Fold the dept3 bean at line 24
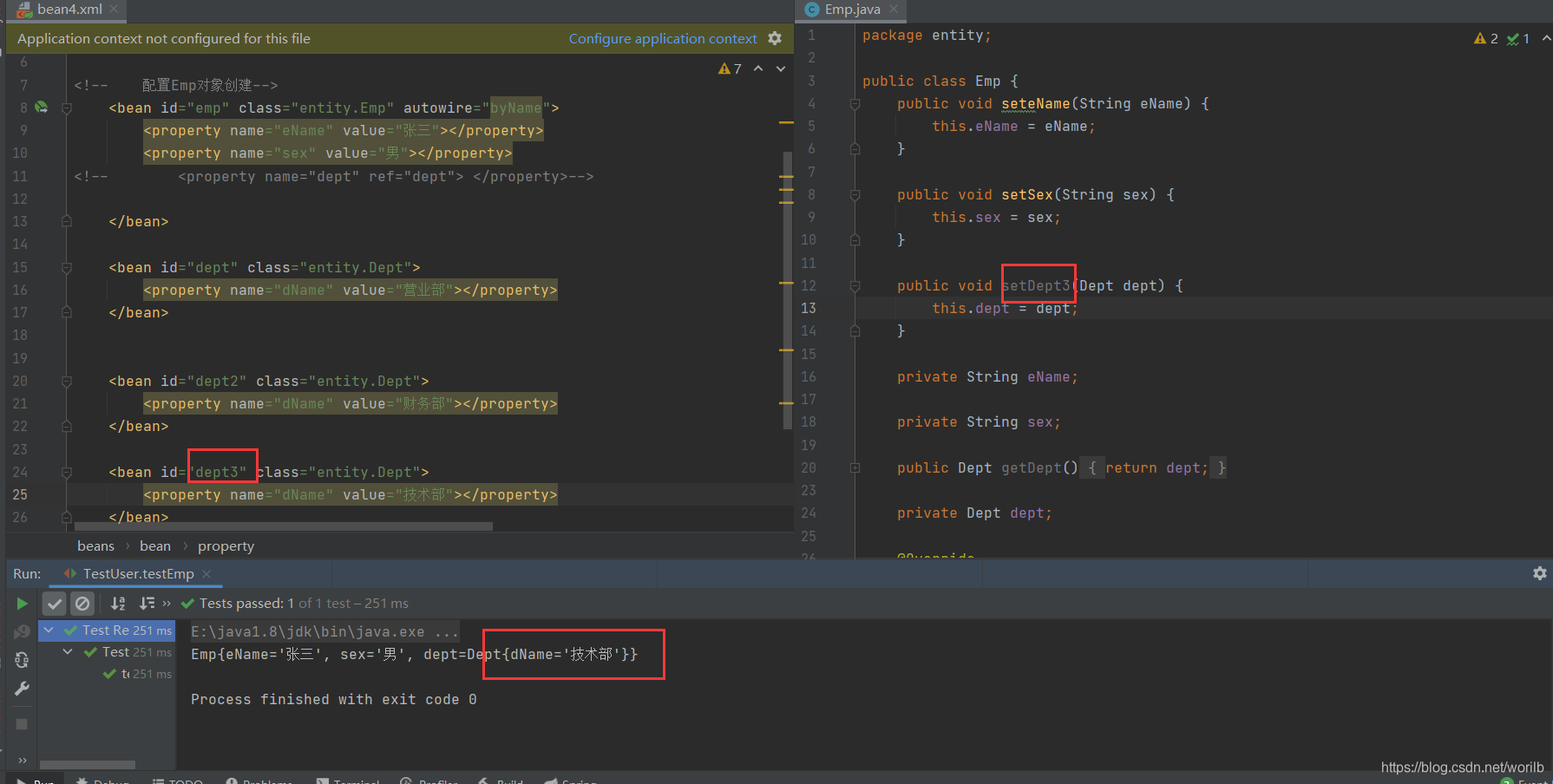The height and width of the screenshot is (784, 1553). [67, 473]
